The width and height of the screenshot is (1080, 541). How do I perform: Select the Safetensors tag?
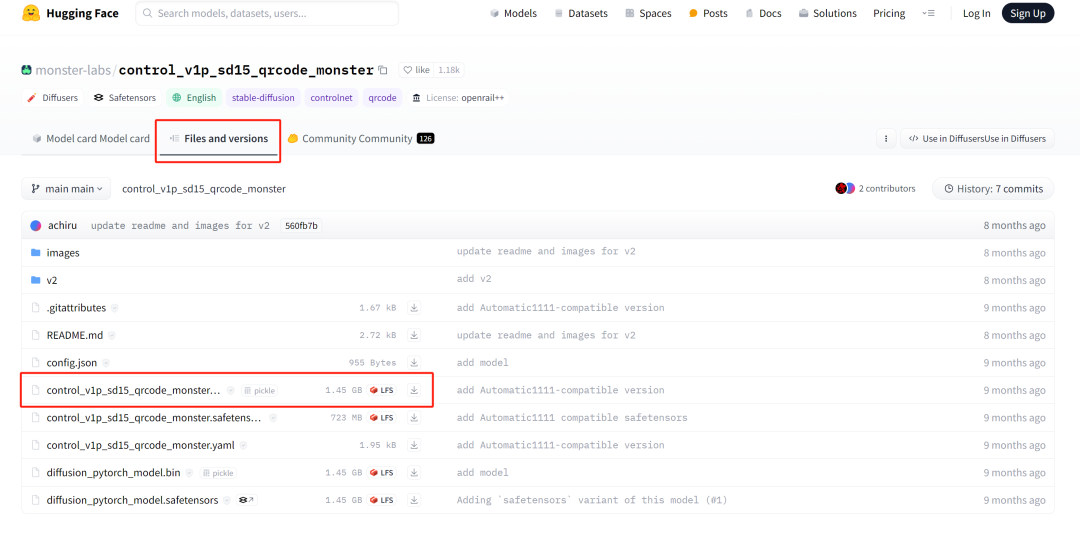click(x=125, y=98)
